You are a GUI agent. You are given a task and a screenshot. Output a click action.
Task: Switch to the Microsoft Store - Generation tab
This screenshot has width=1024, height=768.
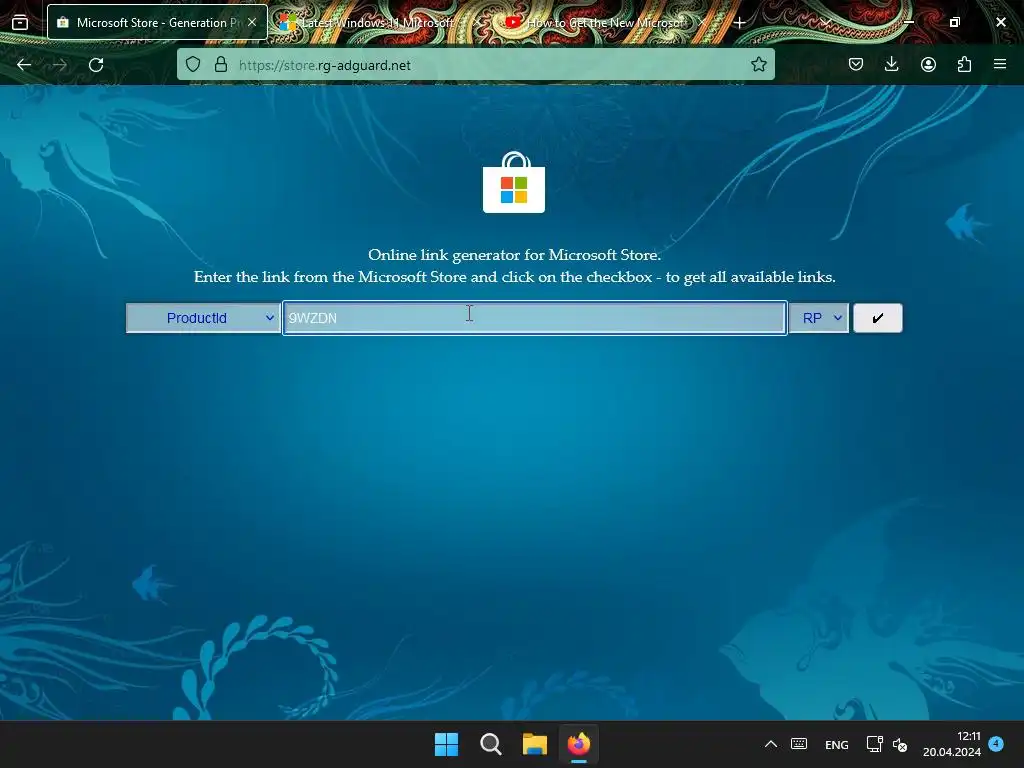click(157, 22)
